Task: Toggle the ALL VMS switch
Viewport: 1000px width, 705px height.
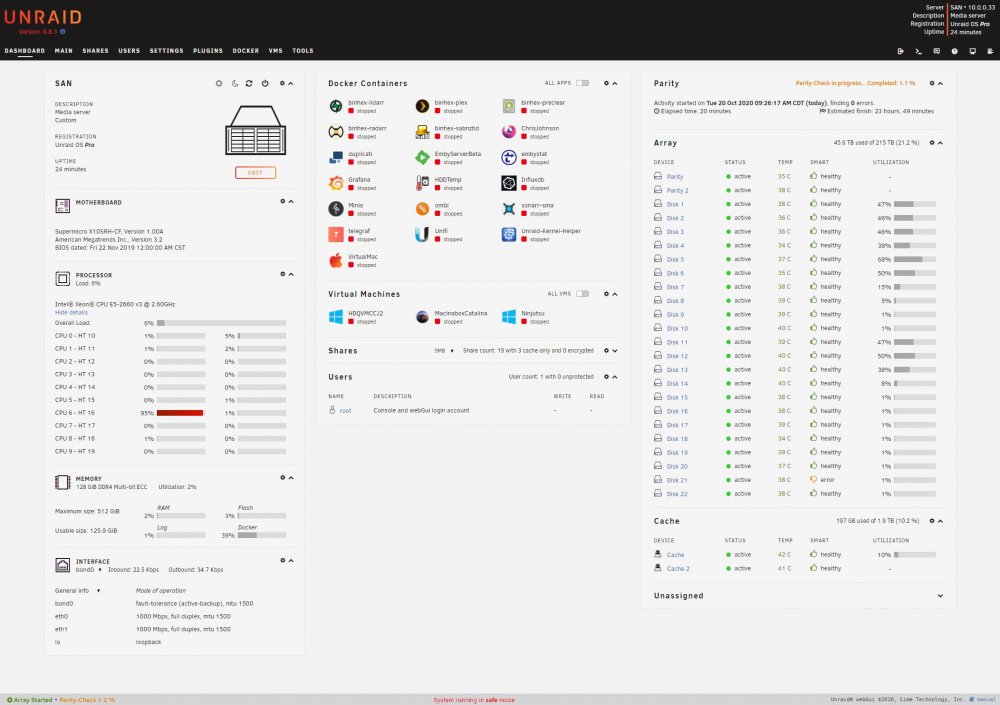Action: 582,293
